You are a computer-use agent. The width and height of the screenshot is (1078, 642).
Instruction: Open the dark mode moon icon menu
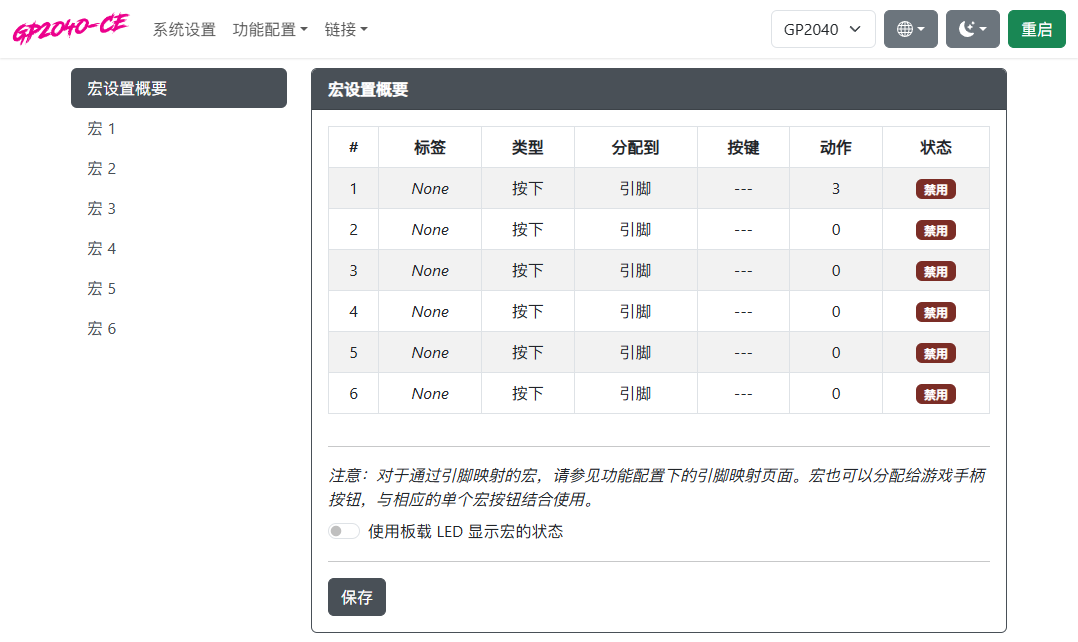972,28
